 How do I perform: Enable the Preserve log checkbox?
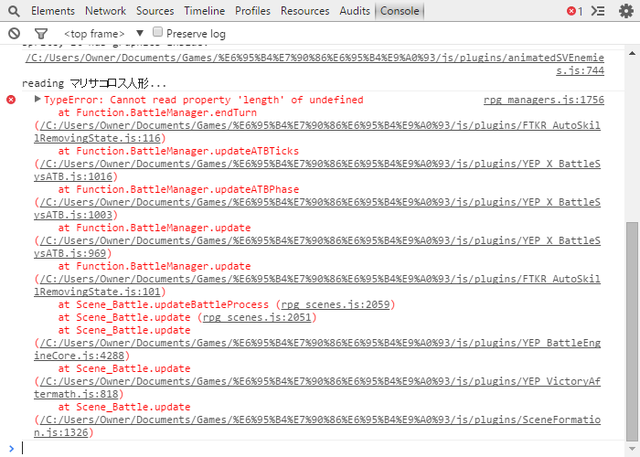158,32
